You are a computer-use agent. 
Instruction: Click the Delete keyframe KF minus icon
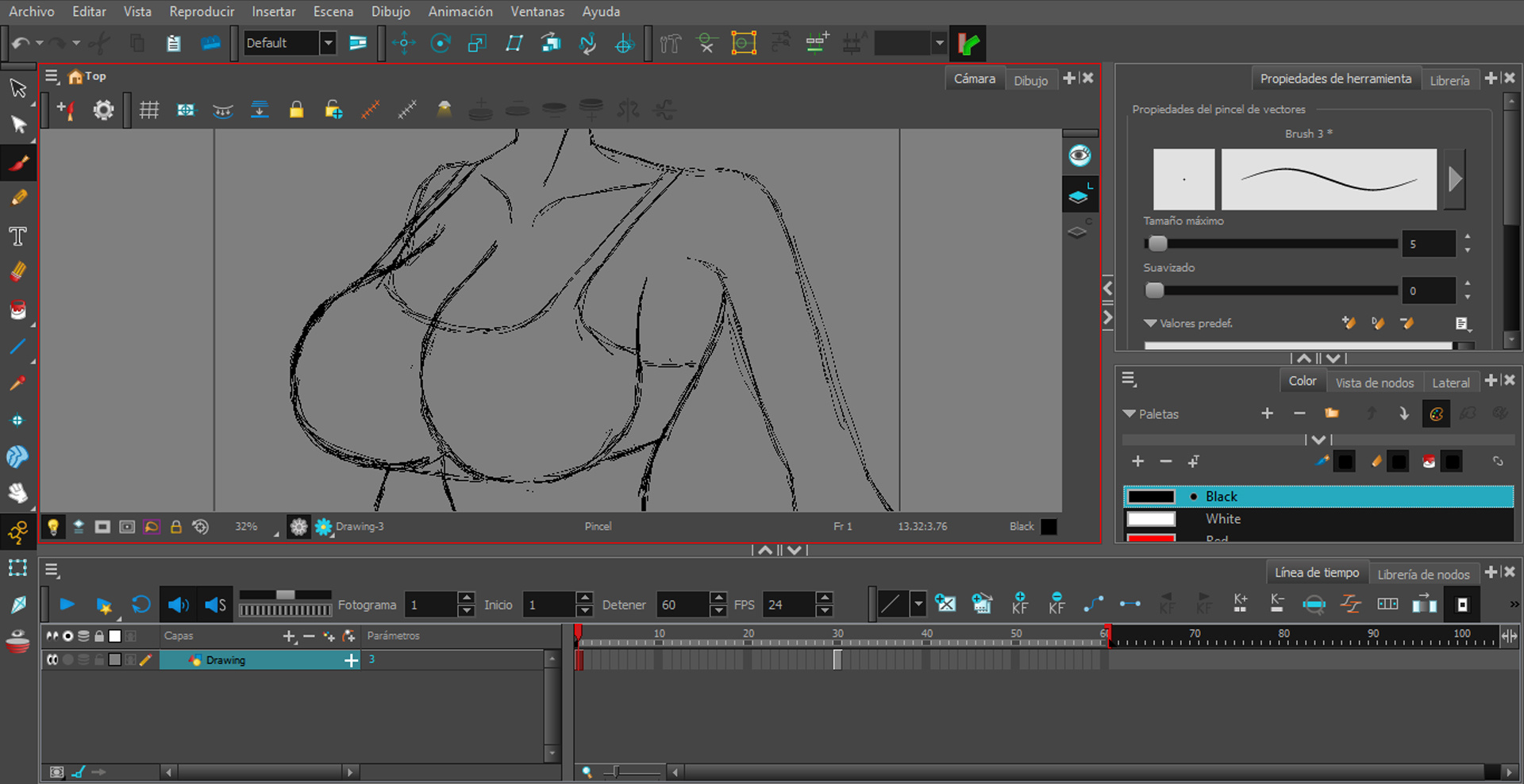pyautogui.click(x=1056, y=604)
